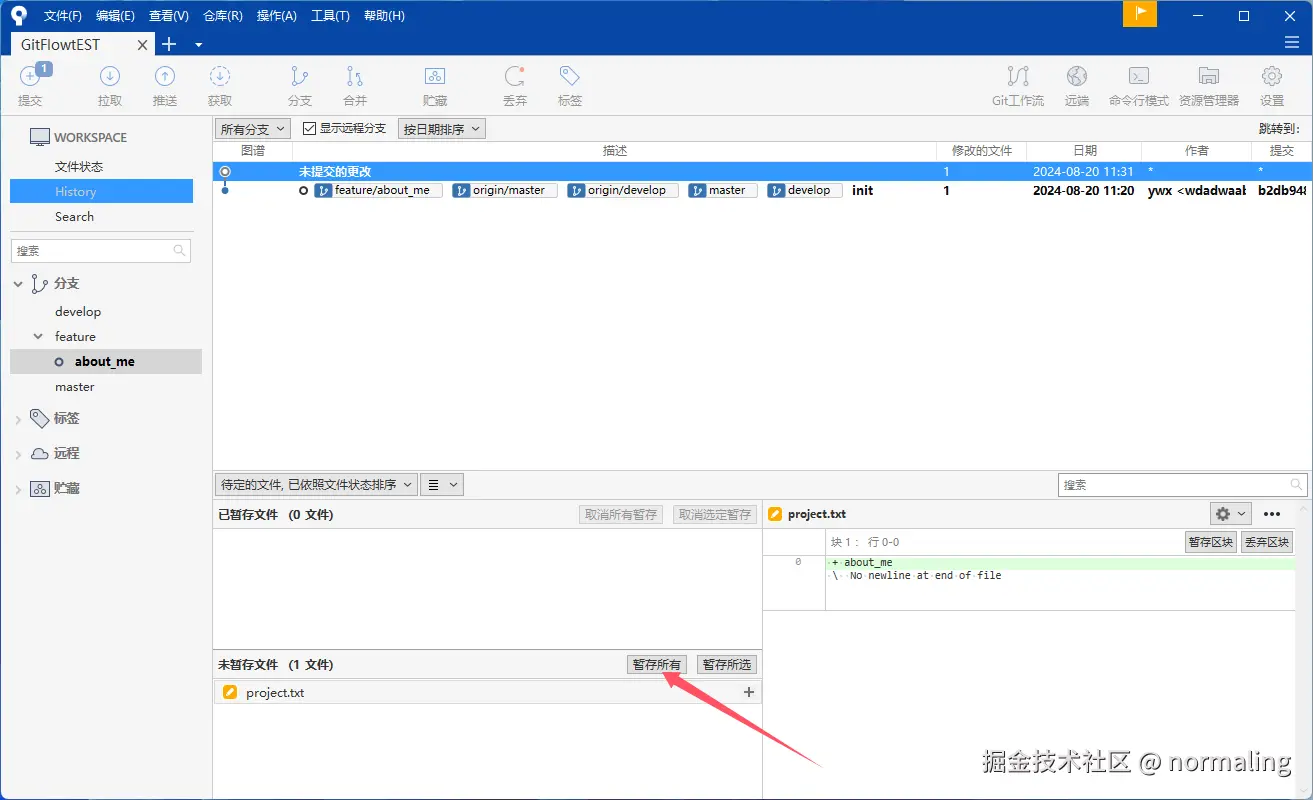Viewport: 1313px width, 800px height.
Task: Open the diff settings gear dropdown
Action: tap(1231, 514)
